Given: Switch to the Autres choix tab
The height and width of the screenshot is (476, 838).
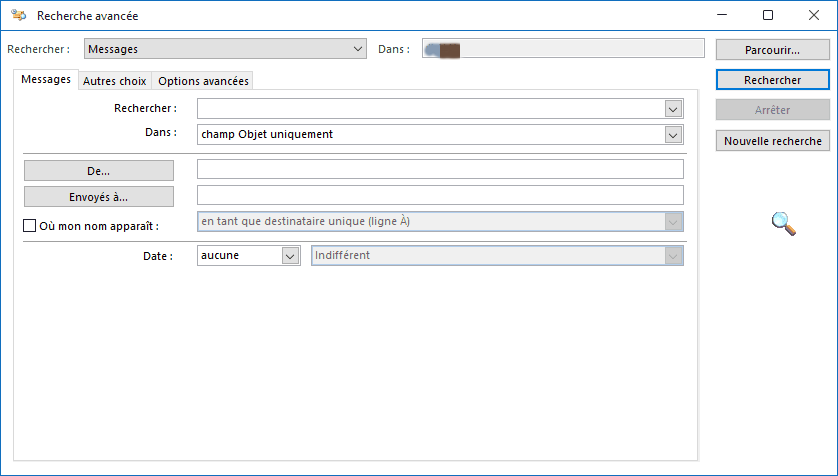Looking at the screenshot, I should pos(114,81).
